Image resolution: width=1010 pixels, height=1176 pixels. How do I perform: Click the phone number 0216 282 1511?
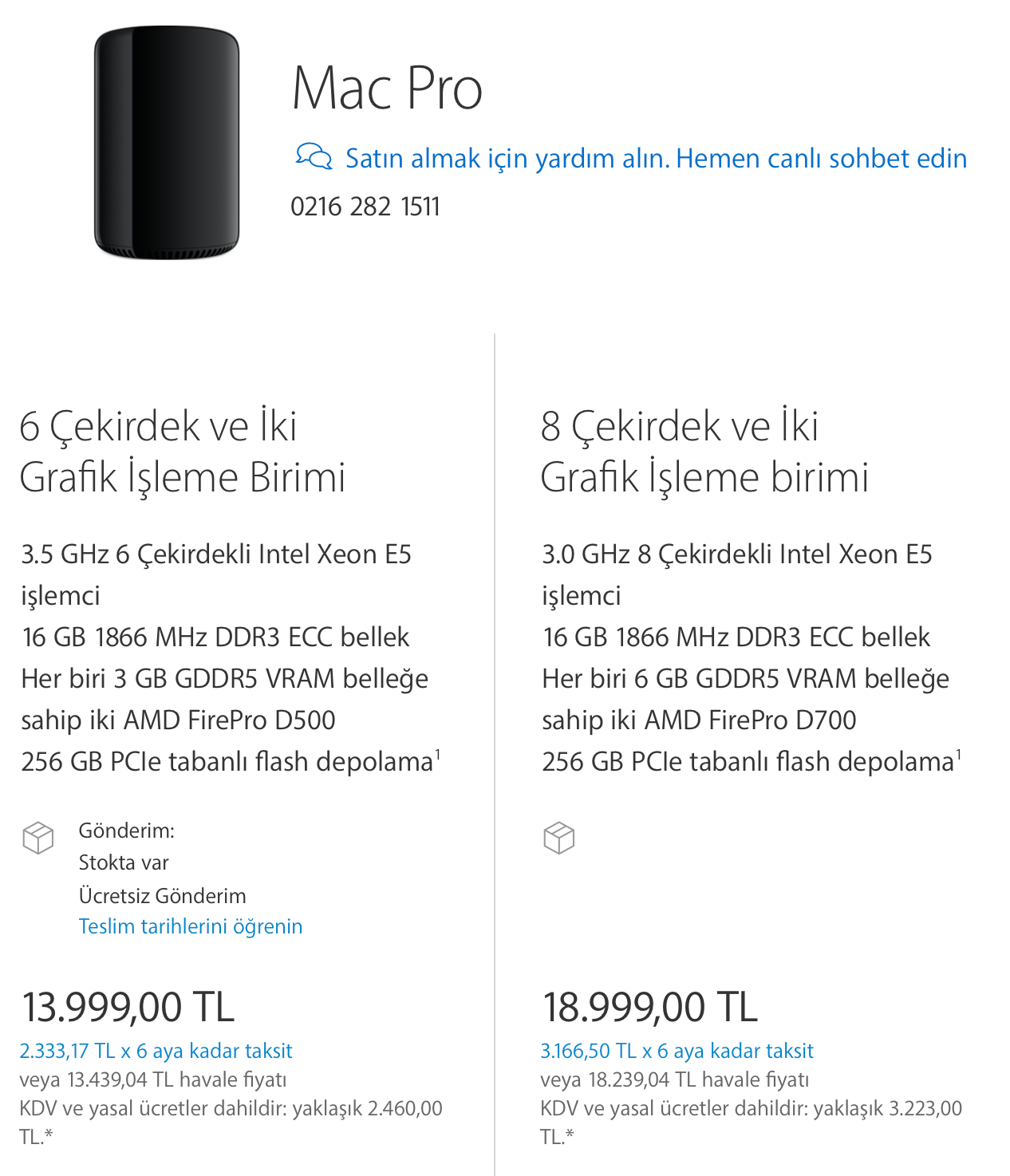[x=365, y=207]
